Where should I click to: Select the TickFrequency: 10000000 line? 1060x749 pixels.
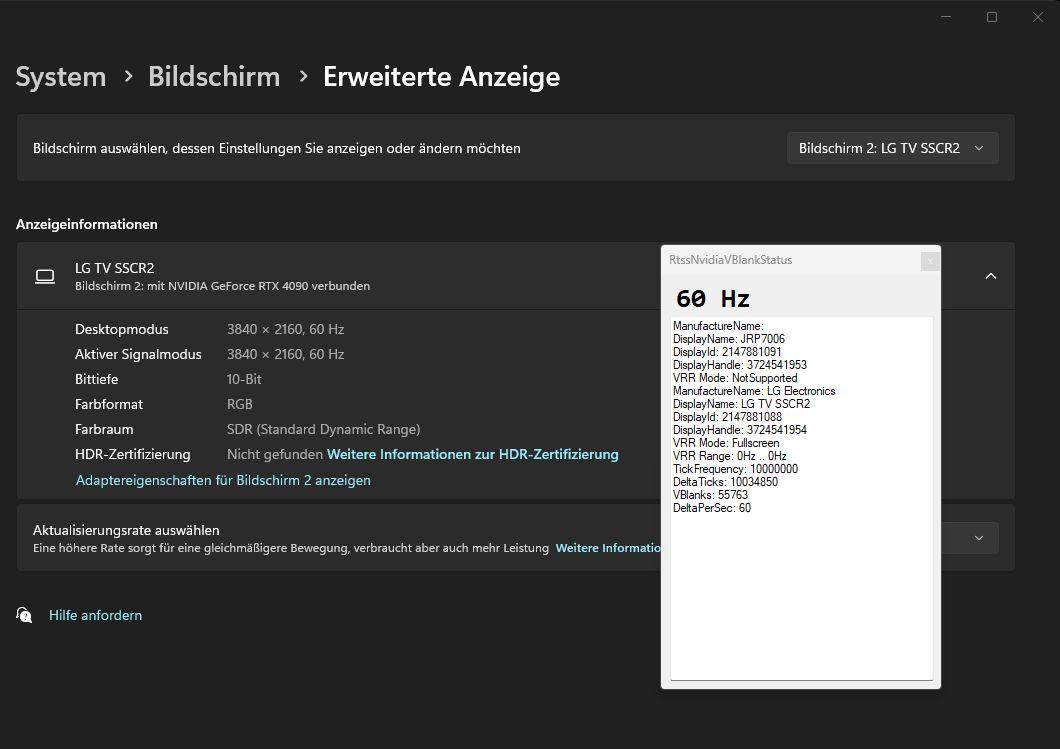pyautogui.click(x=735, y=468)
